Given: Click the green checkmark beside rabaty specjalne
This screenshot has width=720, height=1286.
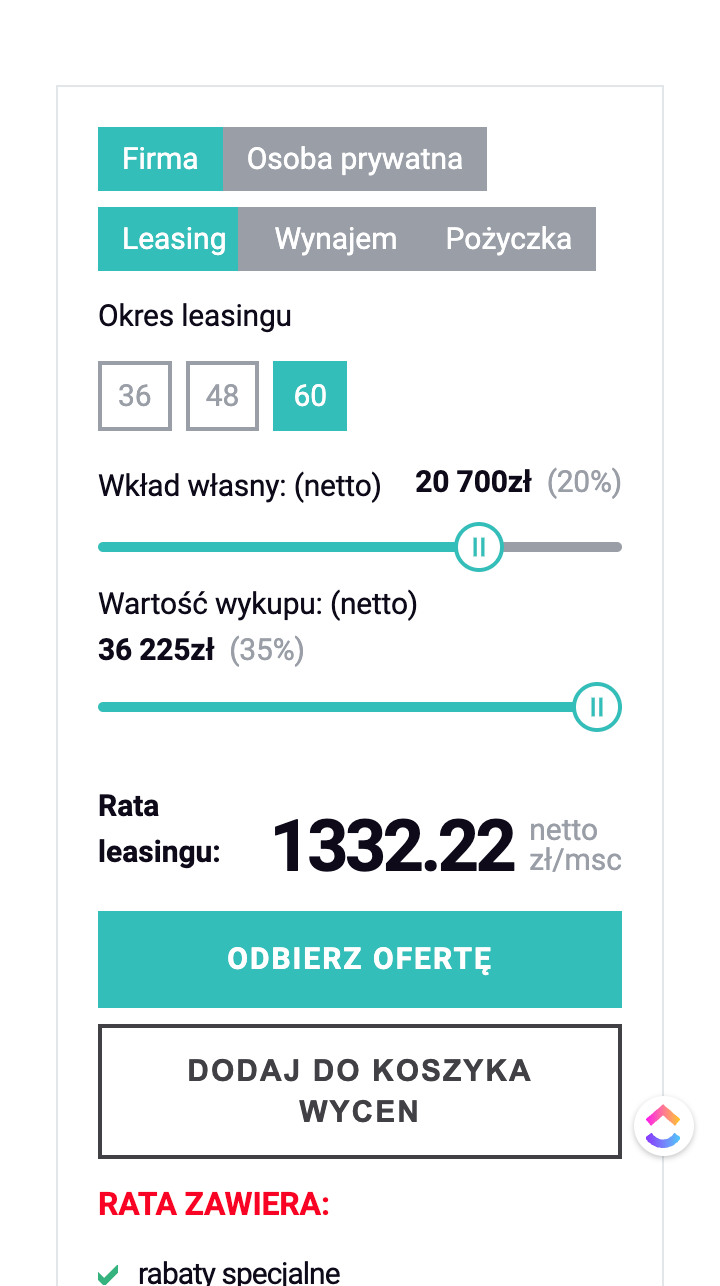Looking at the screenshot, I should click(x=108, y=1273).
